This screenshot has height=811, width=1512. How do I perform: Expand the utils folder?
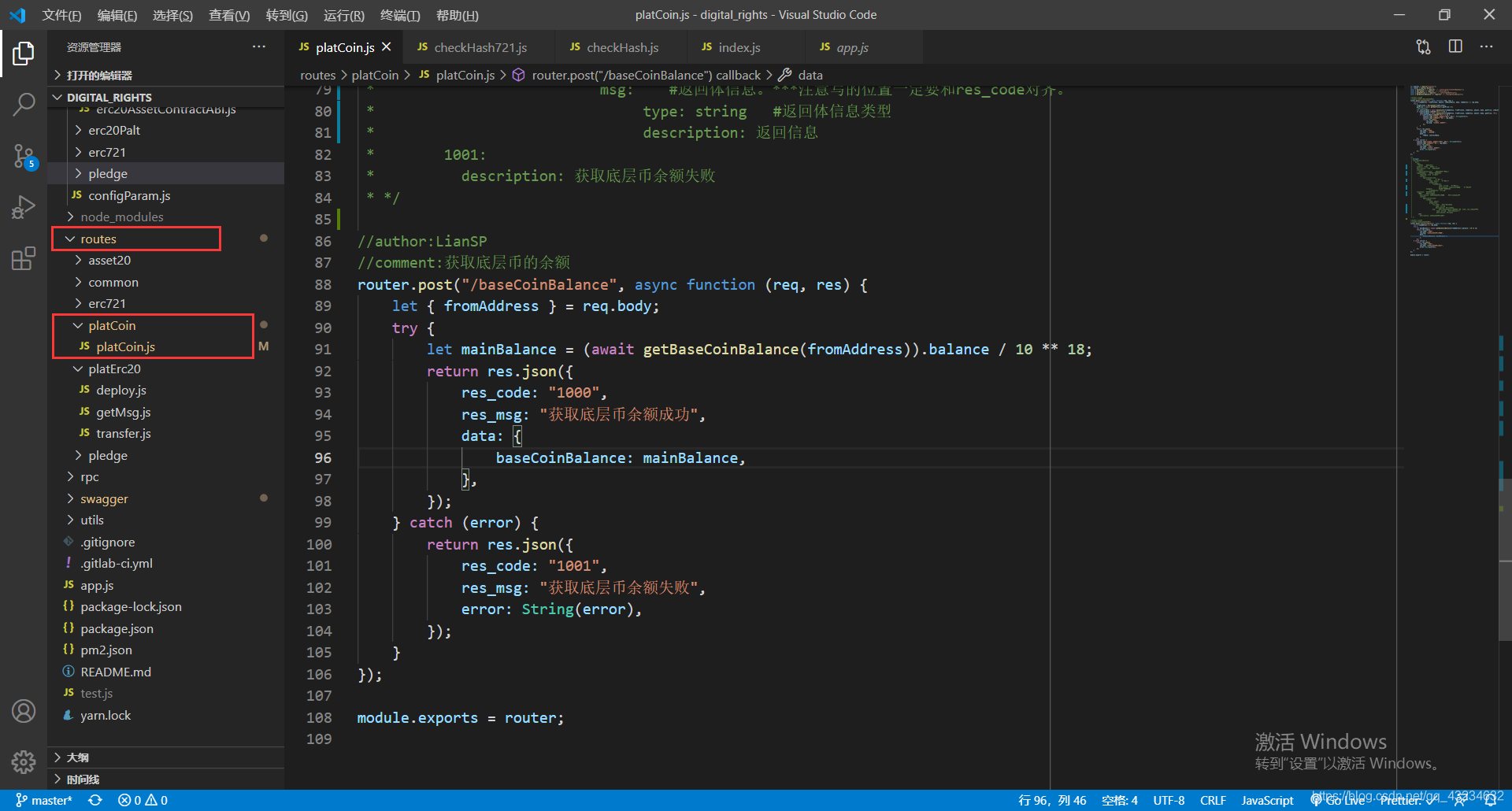tap(165, 520)
